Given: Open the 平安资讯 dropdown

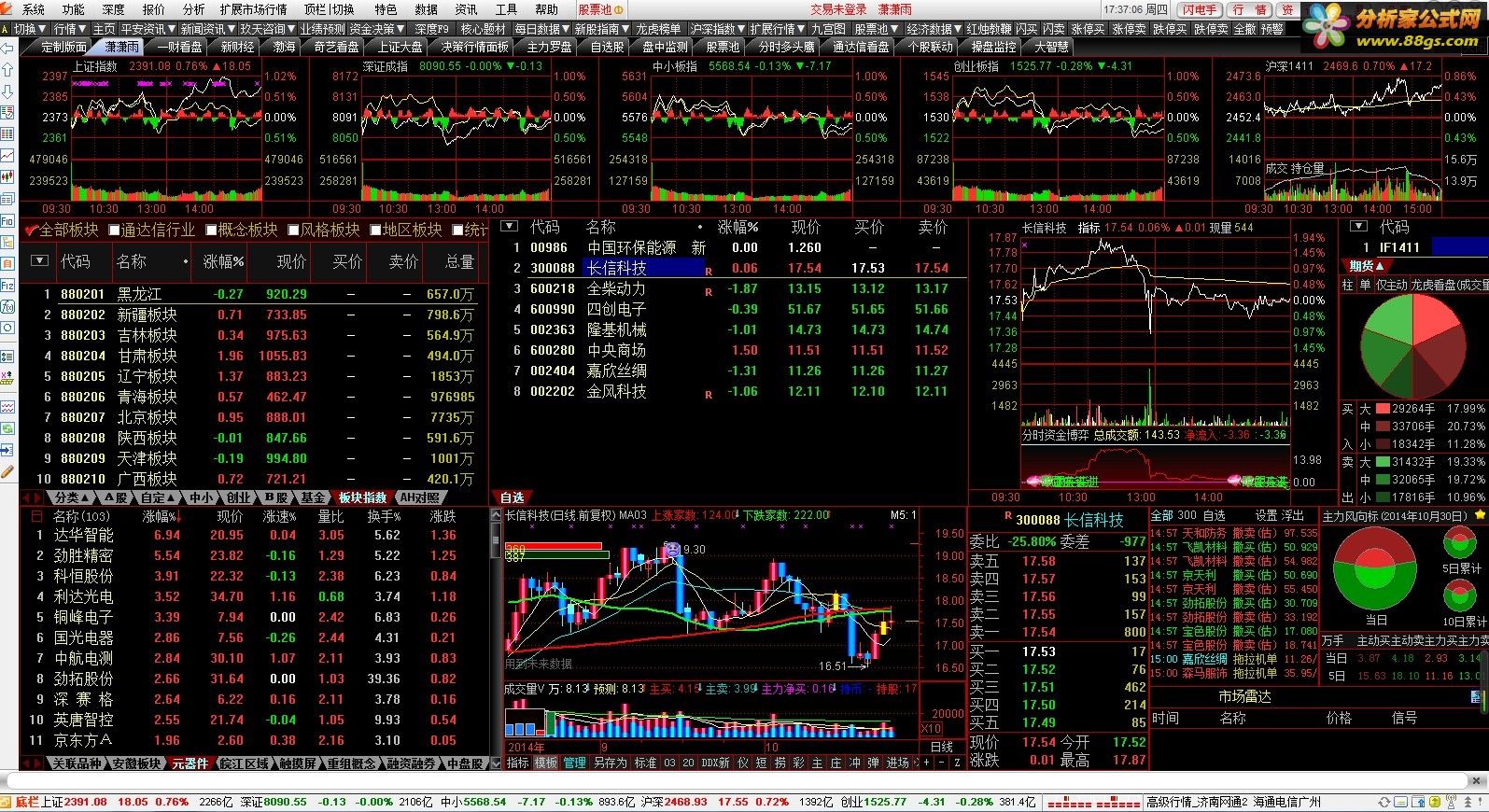Looking at the screenshot, I should tap(148, 29).
